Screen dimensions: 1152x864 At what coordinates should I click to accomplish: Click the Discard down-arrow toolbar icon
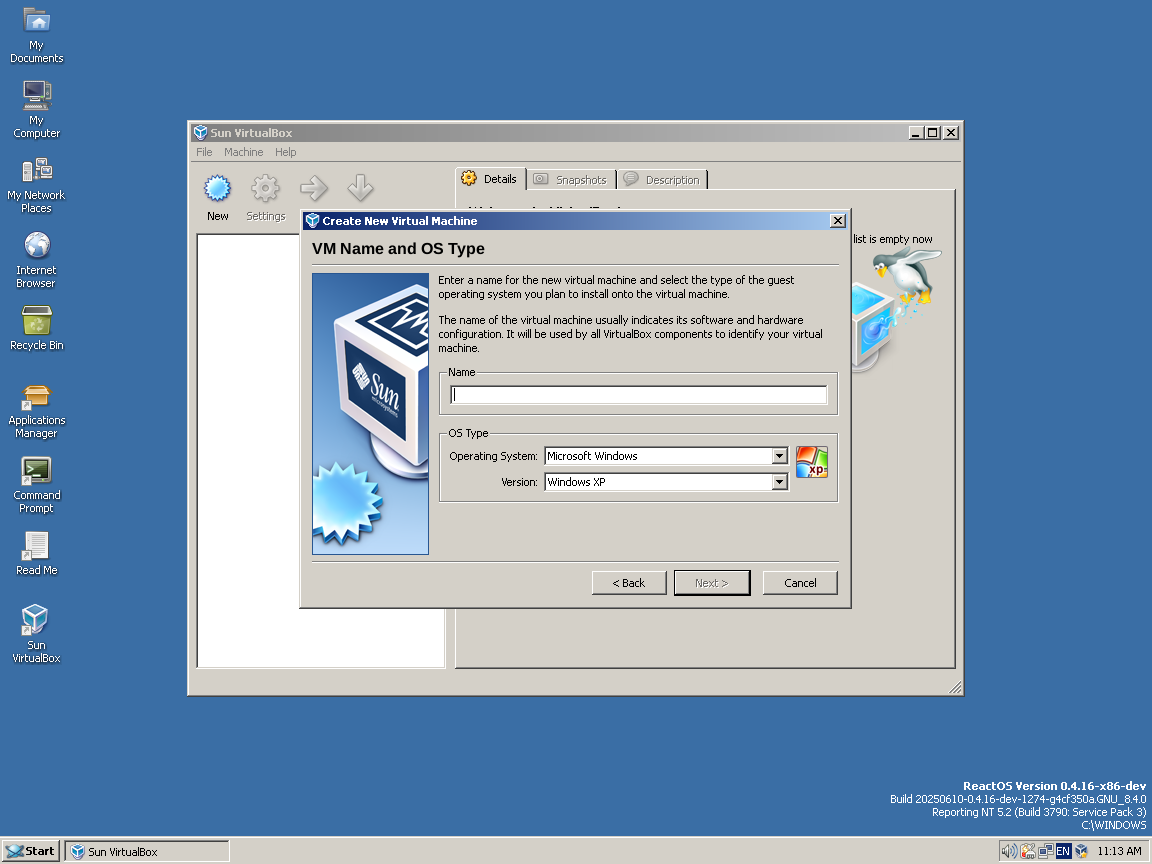[360, 189]
